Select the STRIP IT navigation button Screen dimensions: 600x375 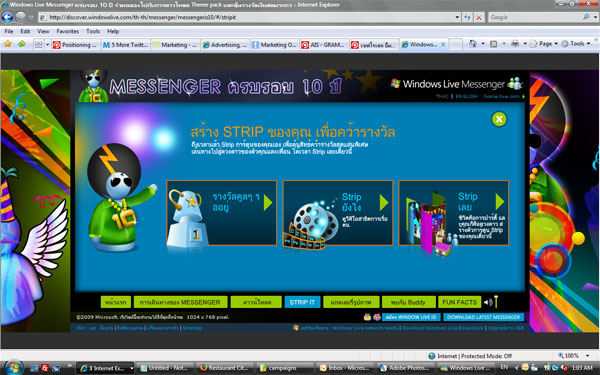pos(302,302)
